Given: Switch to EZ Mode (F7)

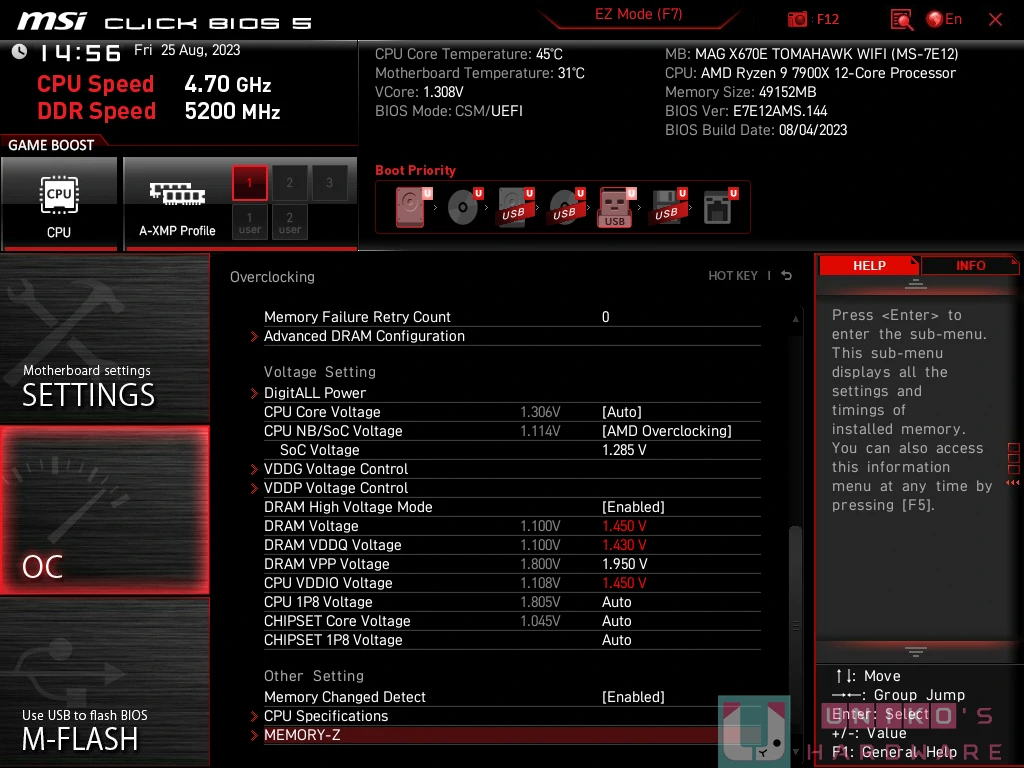Looking at the screenshot, I should tap(638, 14).
